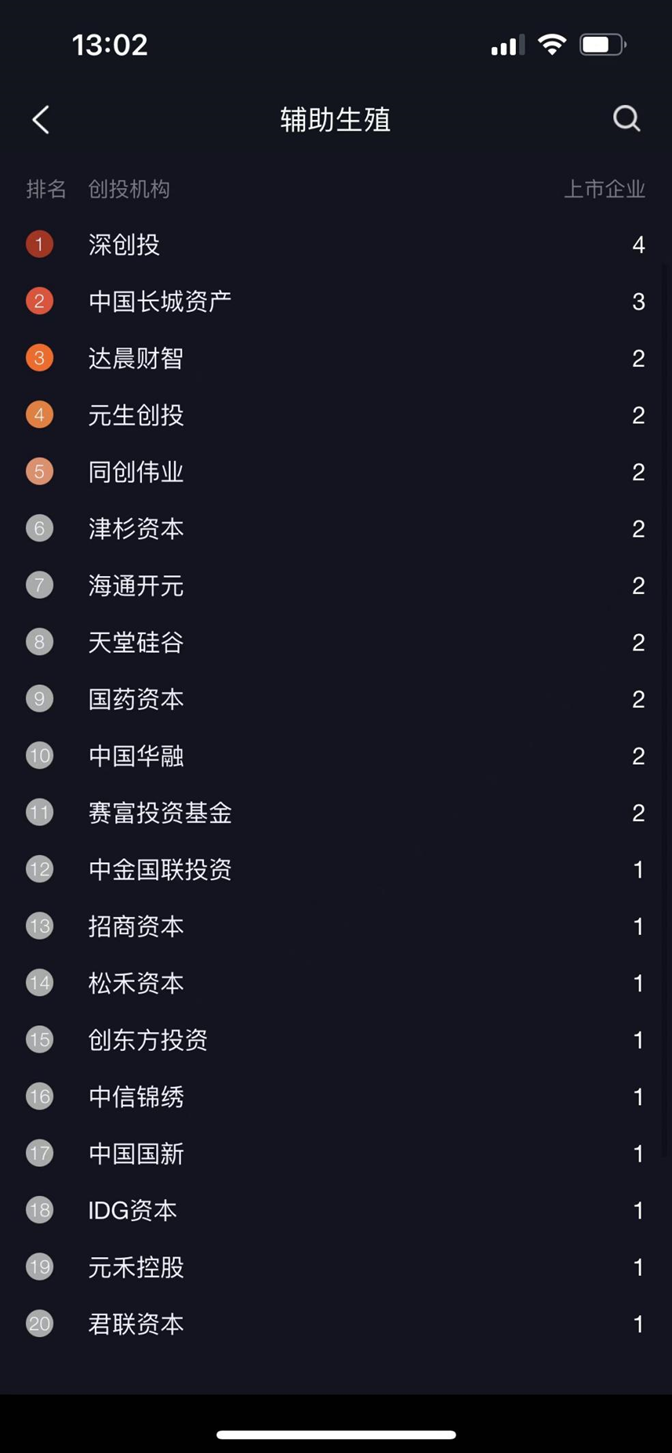
Task: Open 中国长城资产 entry
Action: pyautogui.click(x=160, y=301)
